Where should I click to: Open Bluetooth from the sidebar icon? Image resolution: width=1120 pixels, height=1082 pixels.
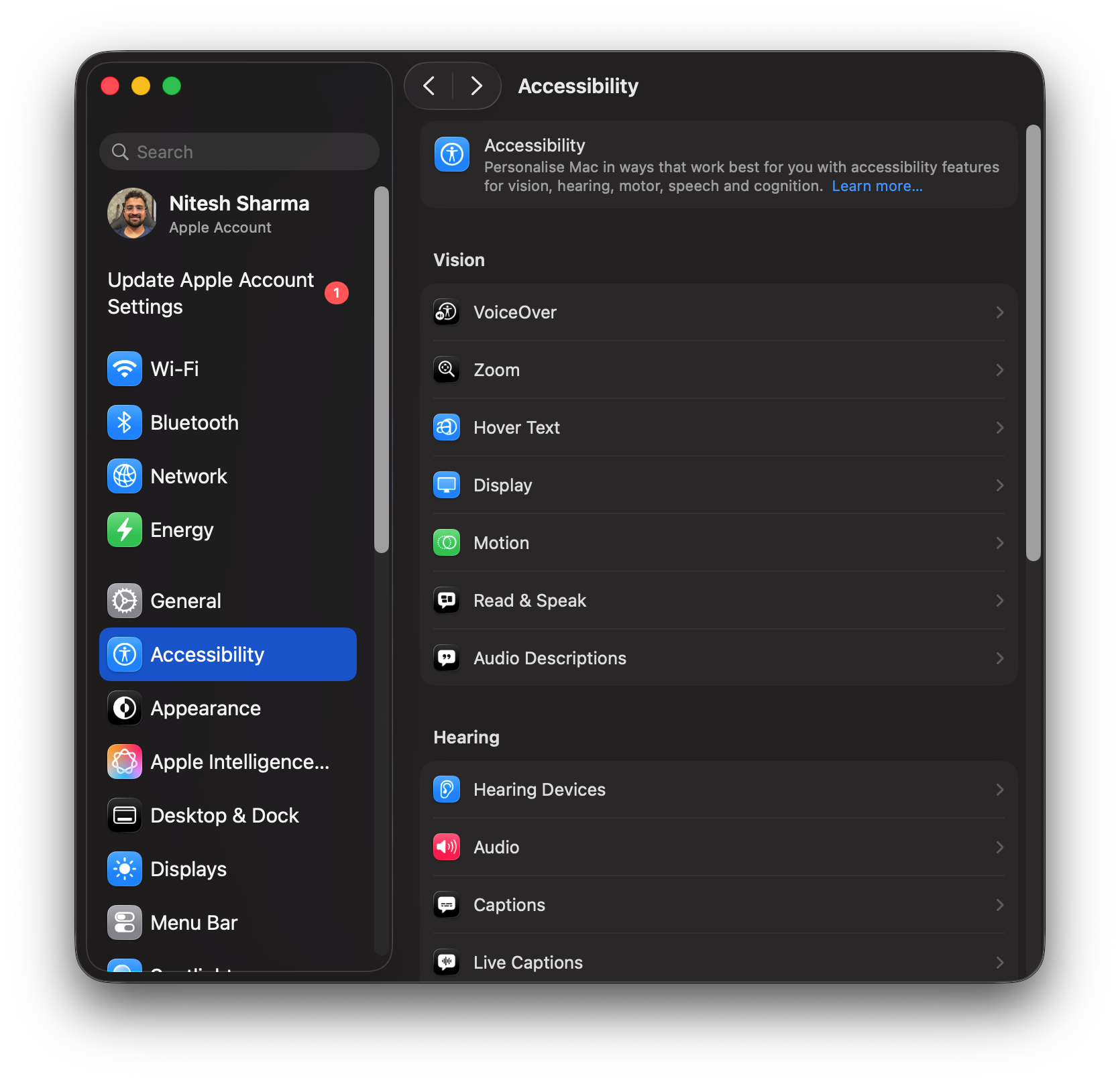[125, 422]
